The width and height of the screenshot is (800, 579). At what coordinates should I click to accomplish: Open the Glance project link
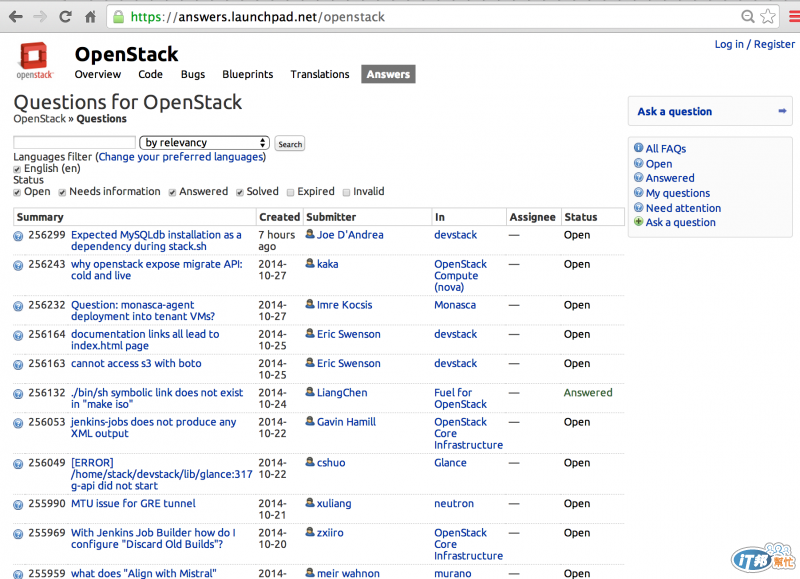(x=450, y=463)
